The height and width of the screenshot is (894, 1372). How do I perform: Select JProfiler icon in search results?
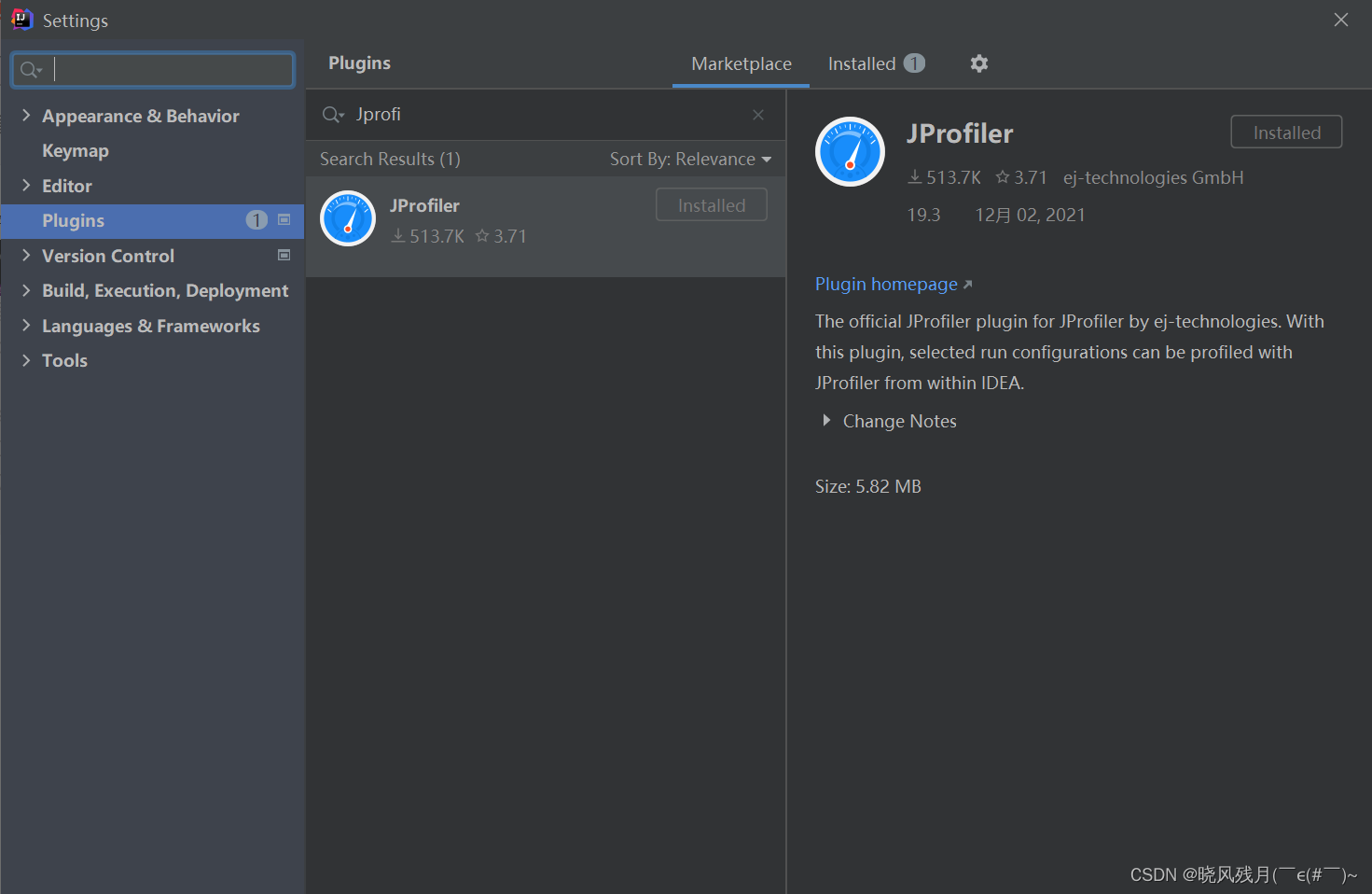pyautogui.click(x=348, y=218)
